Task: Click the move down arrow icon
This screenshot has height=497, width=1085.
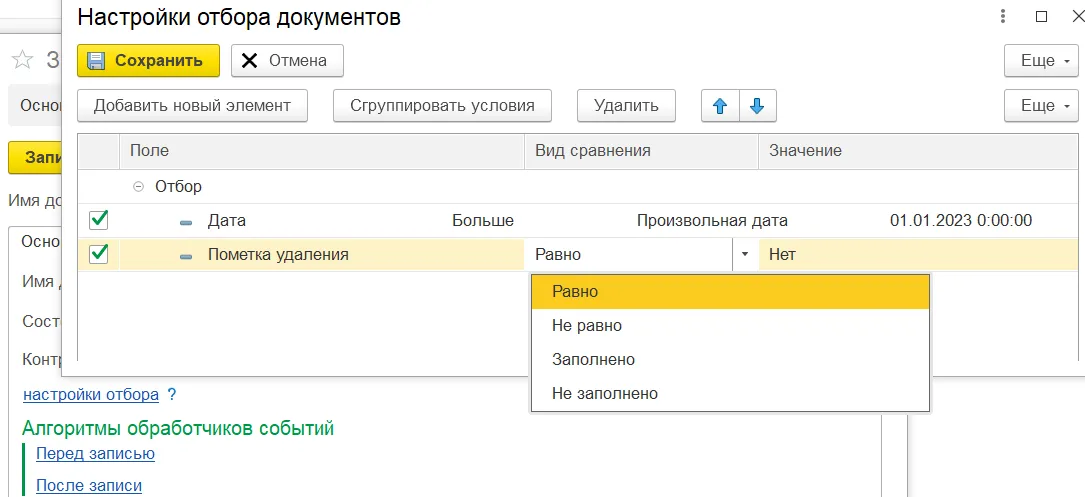Action: pyautogui.click(x=757, y=105)
